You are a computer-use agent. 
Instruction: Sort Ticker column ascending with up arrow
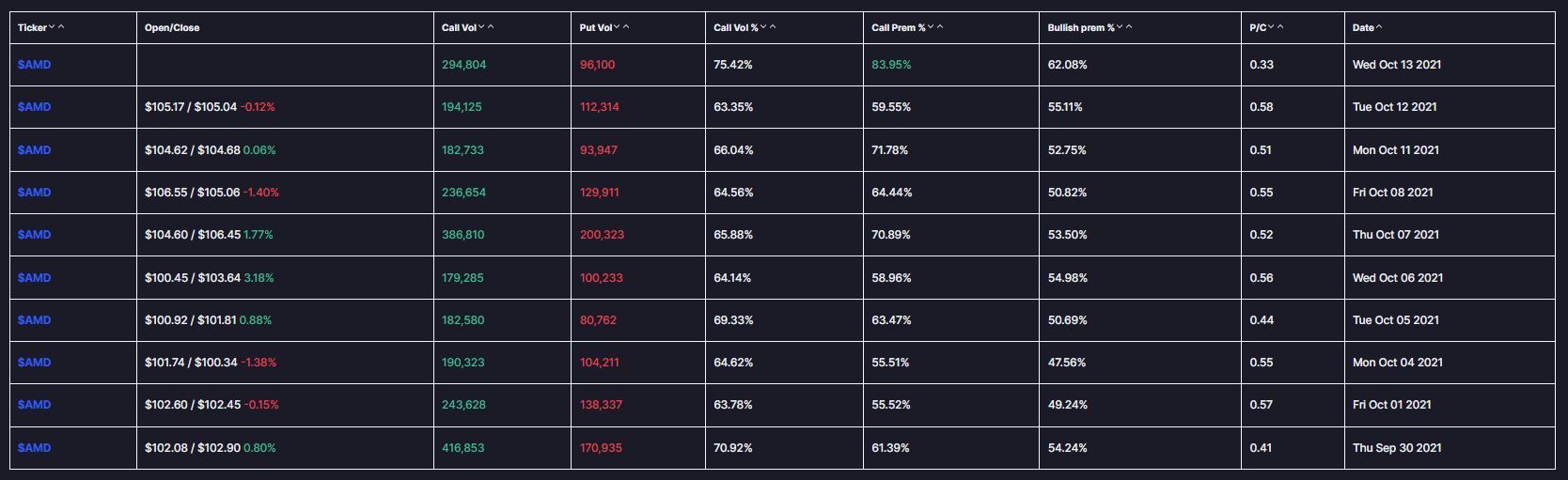(61, 27)
